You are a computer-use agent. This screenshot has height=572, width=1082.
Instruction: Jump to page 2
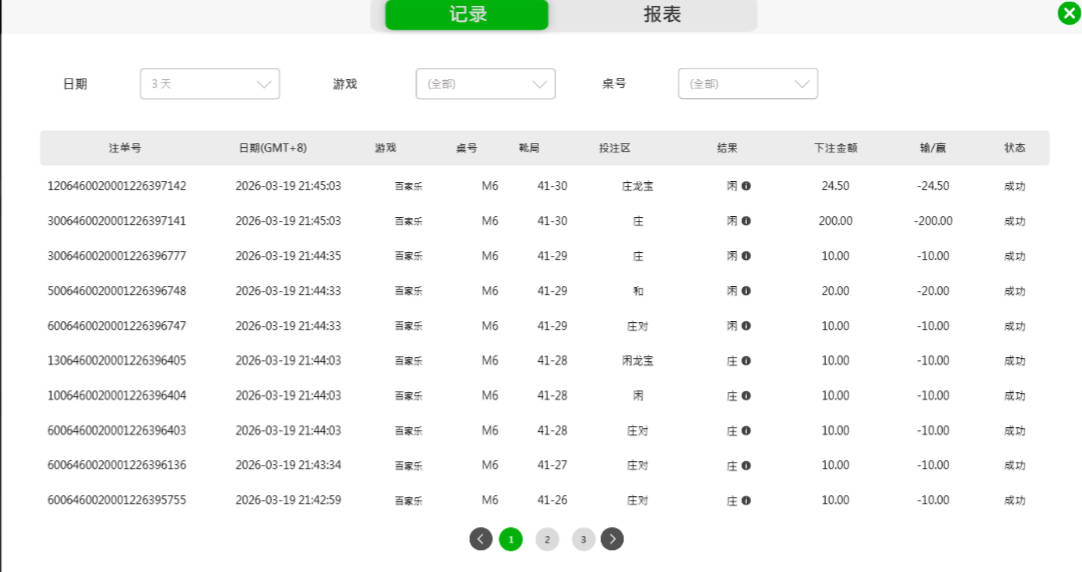pos(547,539)
